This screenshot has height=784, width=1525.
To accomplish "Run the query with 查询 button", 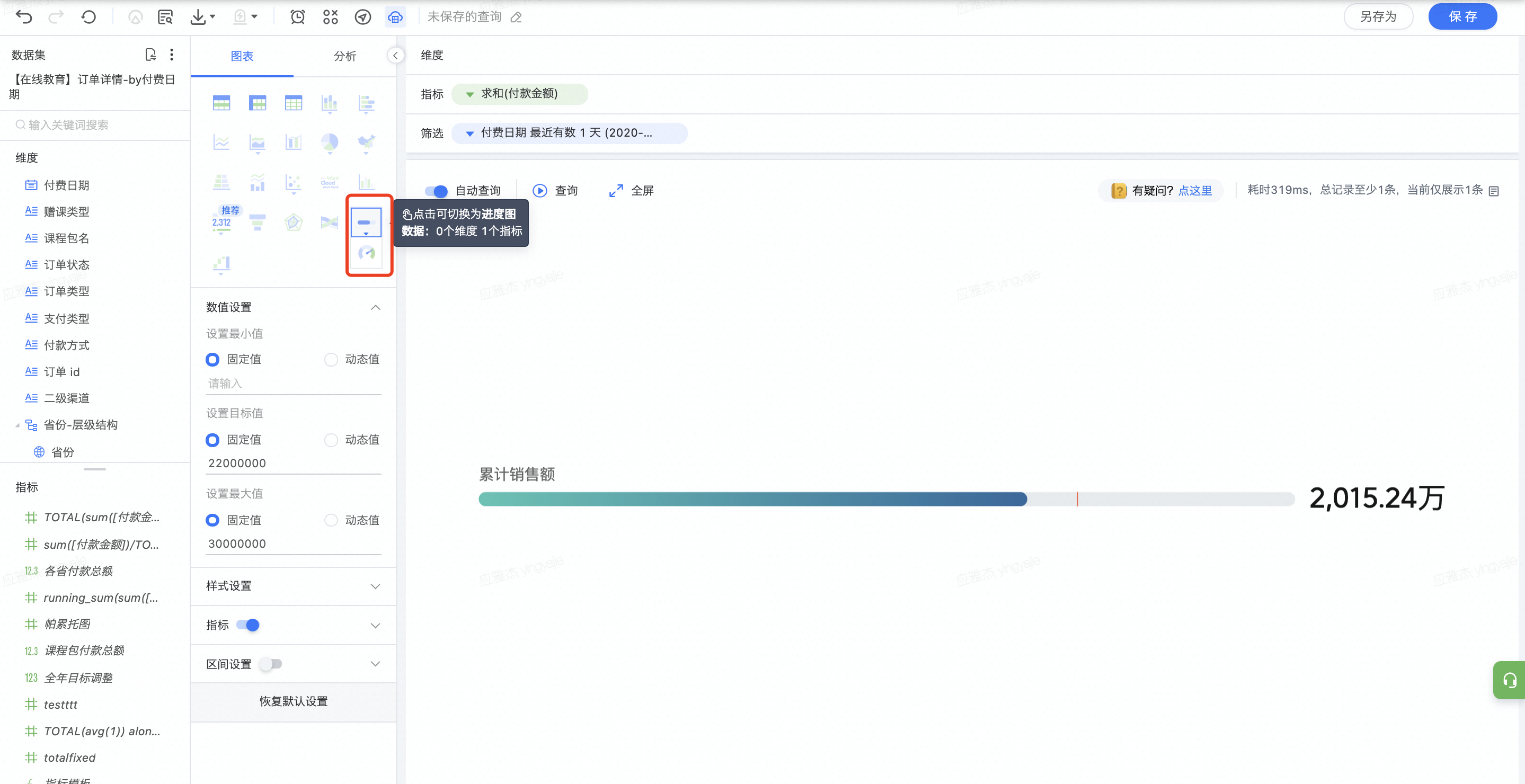I will 555,191.
